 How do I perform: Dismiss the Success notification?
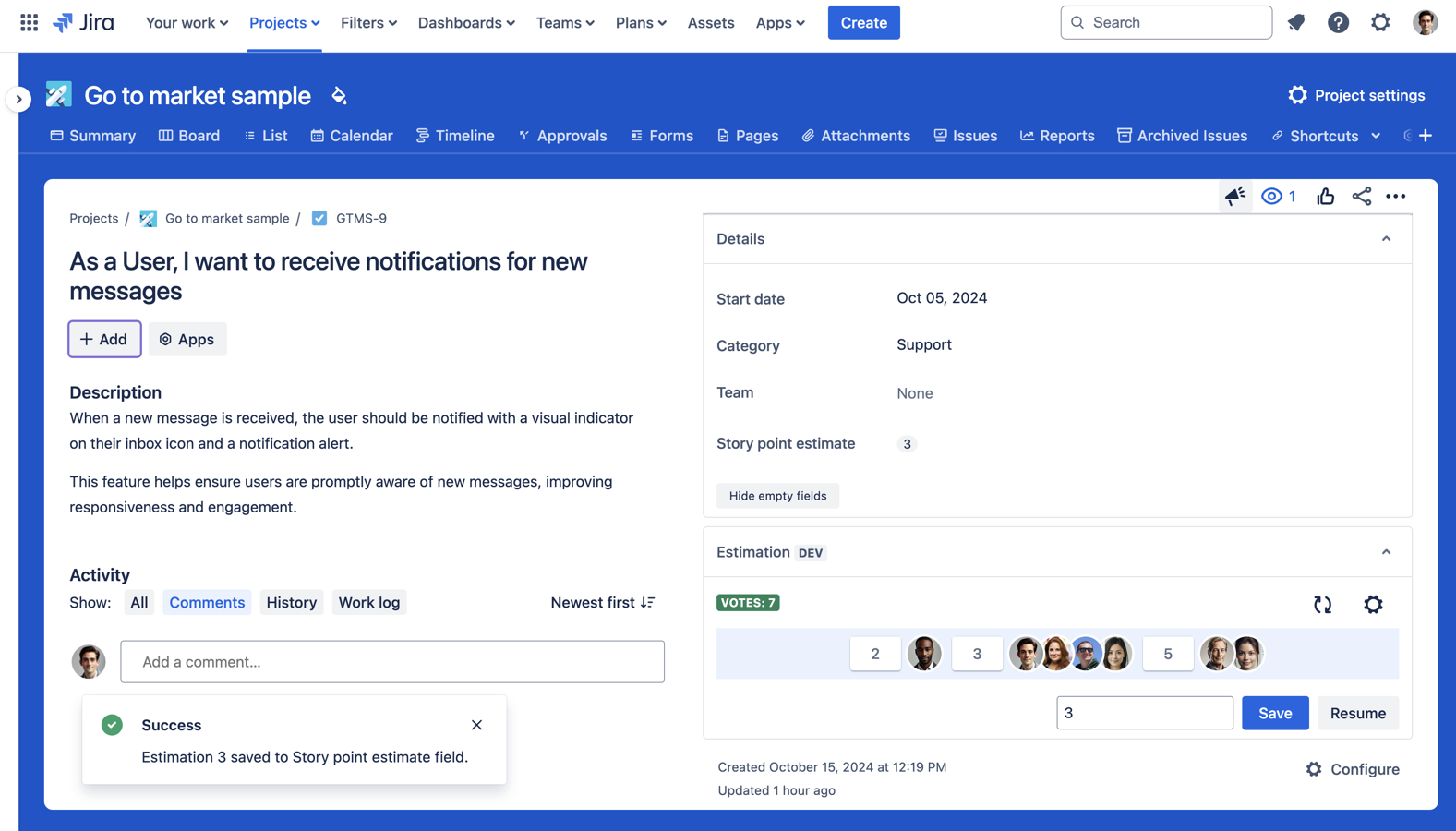pos(476,725)
